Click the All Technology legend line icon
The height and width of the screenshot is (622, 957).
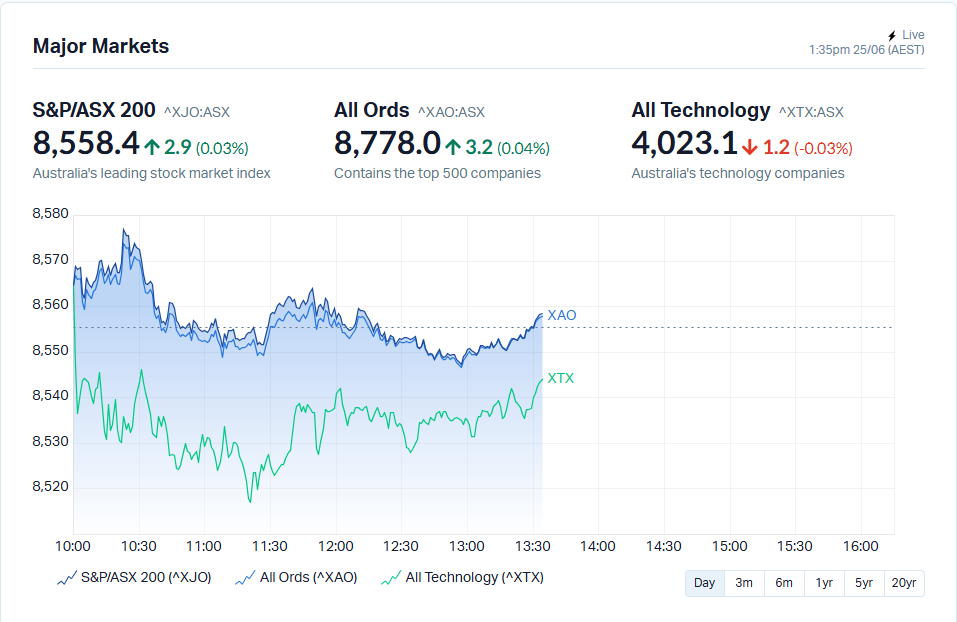pyautogui.click(x=391, y=577)
